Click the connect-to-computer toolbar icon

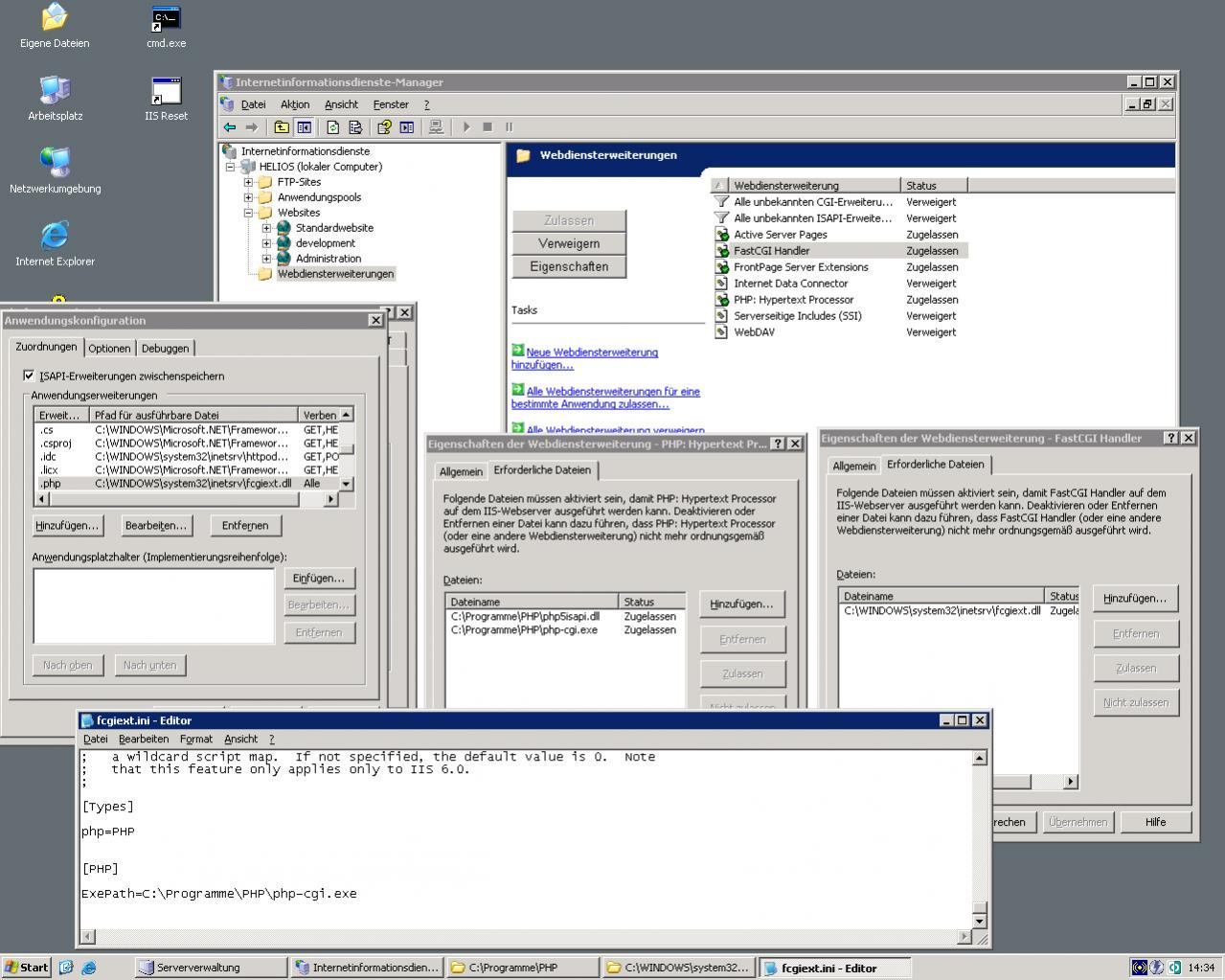(x=437, y=126)
